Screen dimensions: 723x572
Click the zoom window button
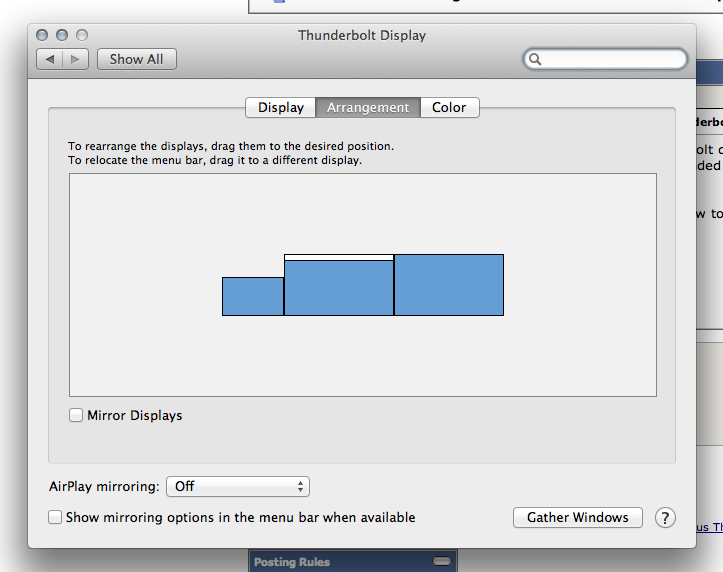(x=82, y=35)
